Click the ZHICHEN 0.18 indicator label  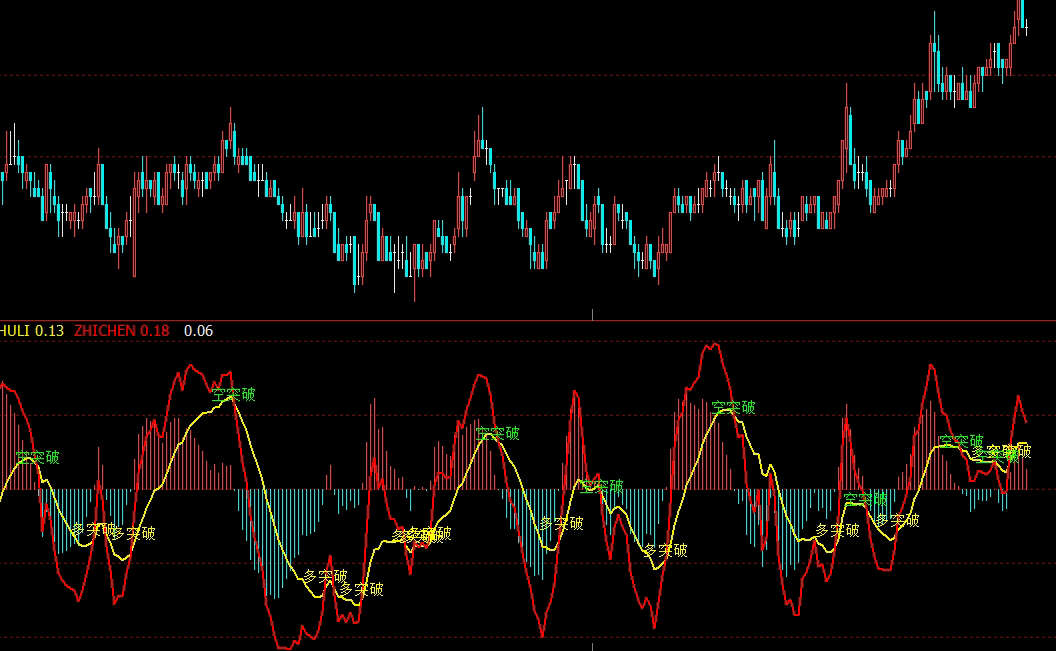coord(121,331)
